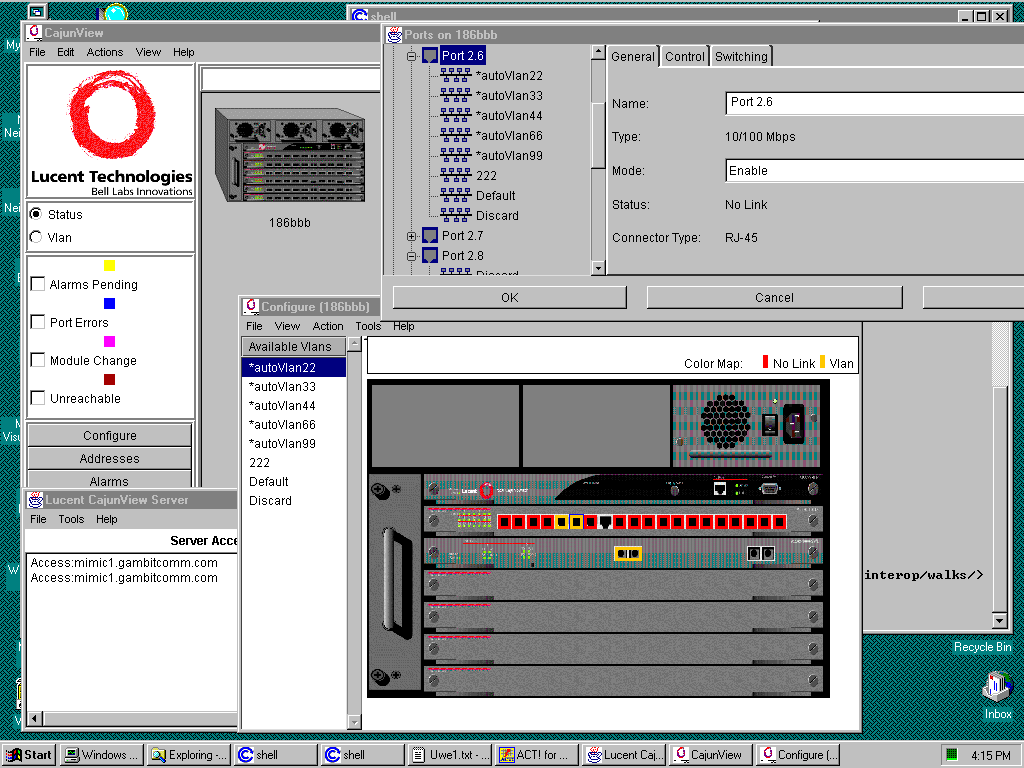Enable the Alarms Pending checkbox
Image resolution: width=1024 pixels, height=768 pixels.
[38, 285]
